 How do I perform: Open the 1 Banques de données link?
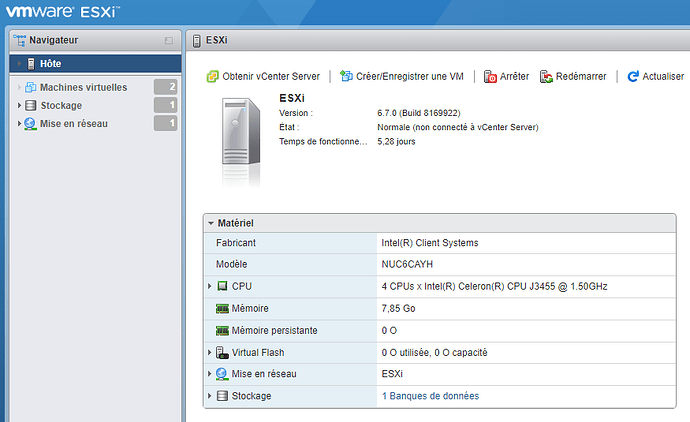pos(430,396)
